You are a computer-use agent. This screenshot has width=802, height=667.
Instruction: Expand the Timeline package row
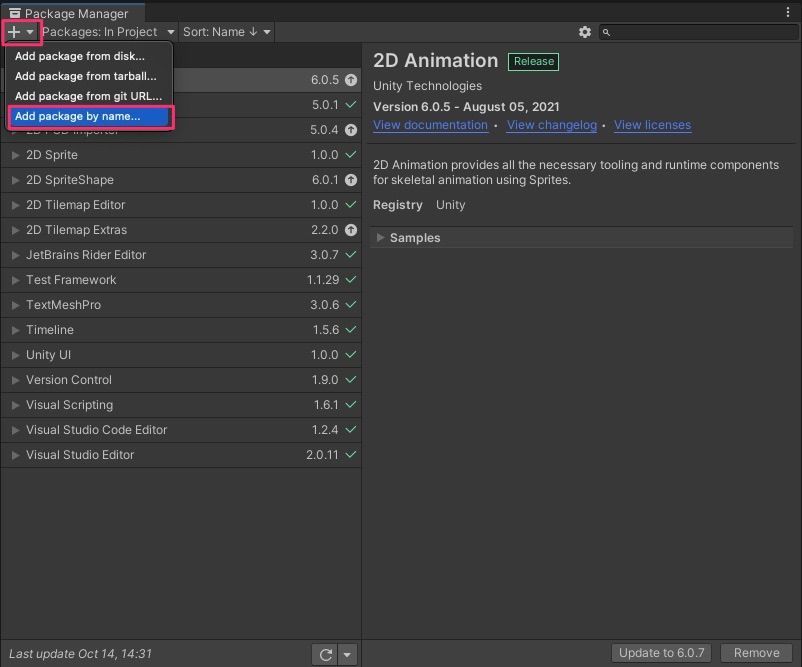tap(15, 330)
